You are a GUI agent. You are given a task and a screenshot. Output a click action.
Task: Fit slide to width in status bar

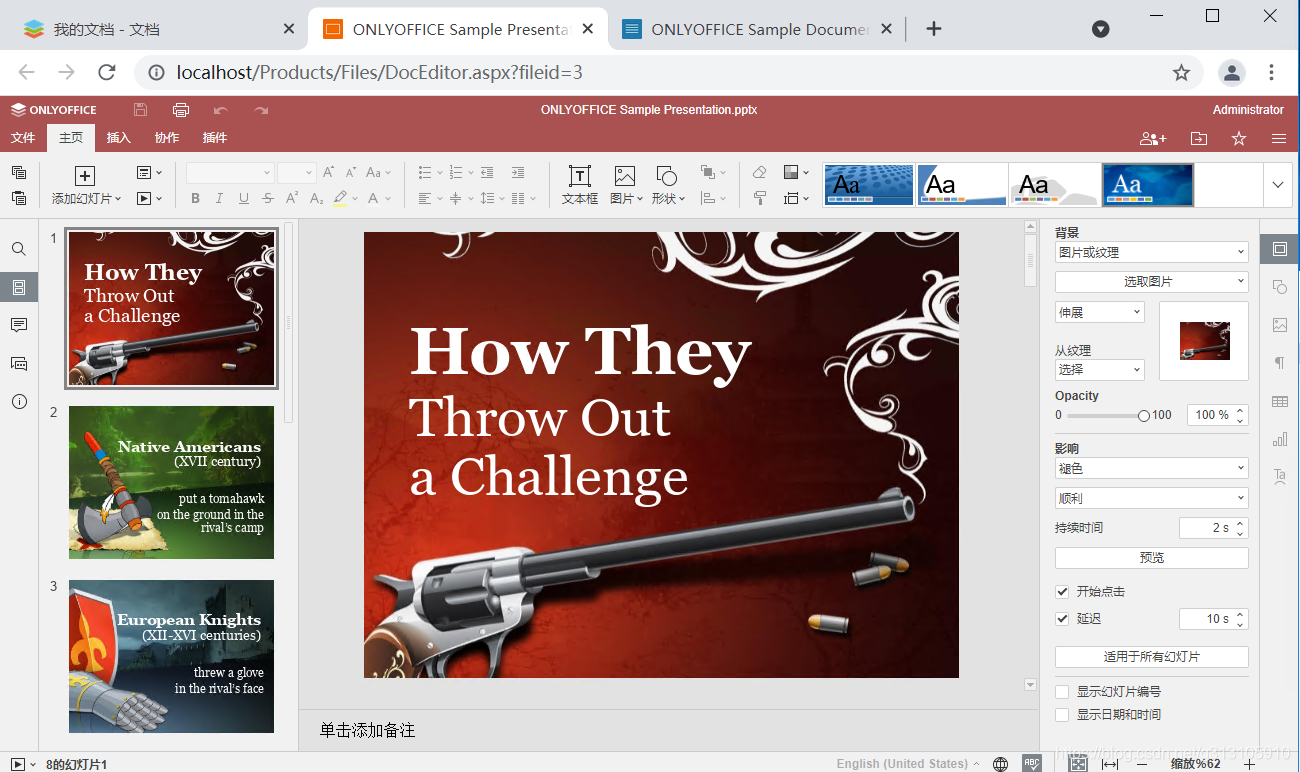click(x=1110, y=763)
